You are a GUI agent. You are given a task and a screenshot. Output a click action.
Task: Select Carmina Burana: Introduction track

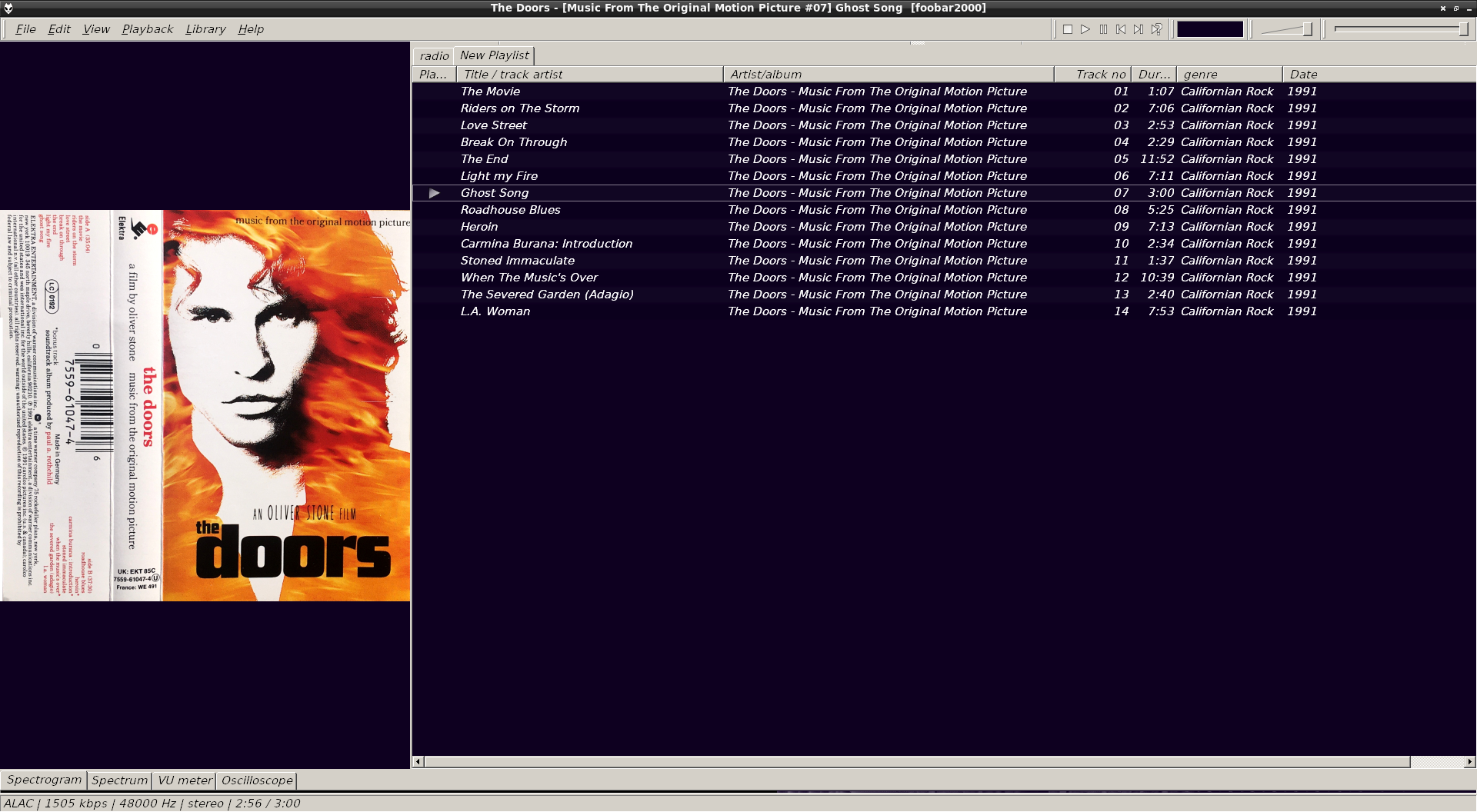click(944, 244)
